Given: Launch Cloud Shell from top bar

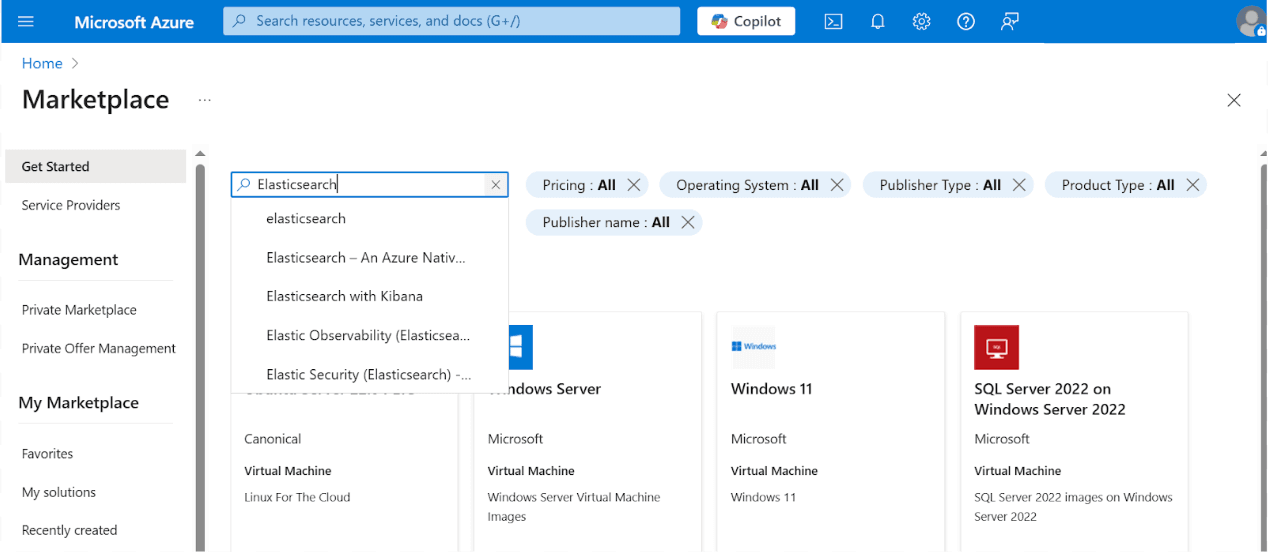Looking at the screenshot, I should point(833,21).
